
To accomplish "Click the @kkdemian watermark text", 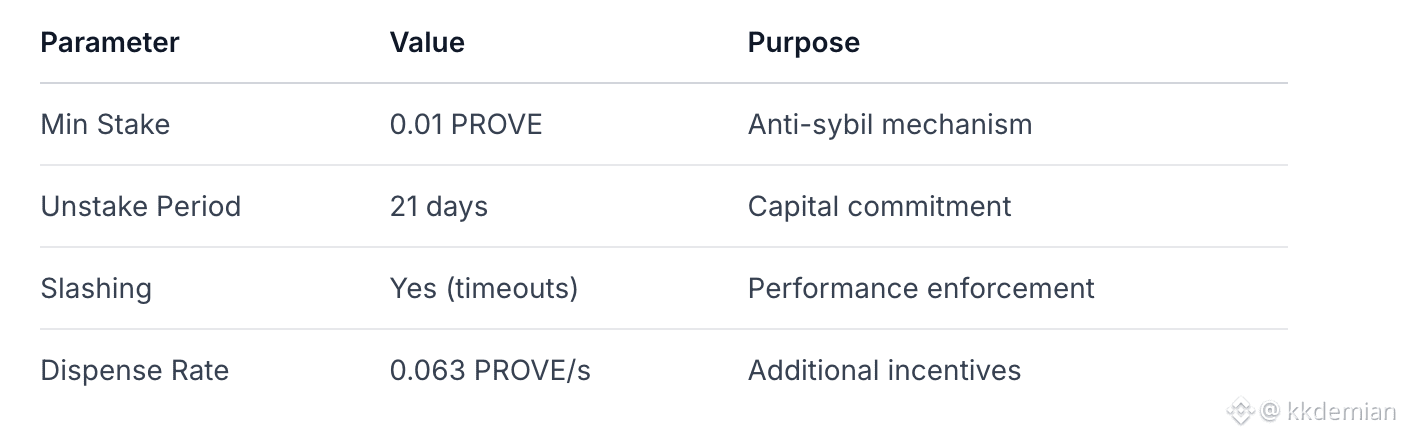I will (x=1327, y=411).
